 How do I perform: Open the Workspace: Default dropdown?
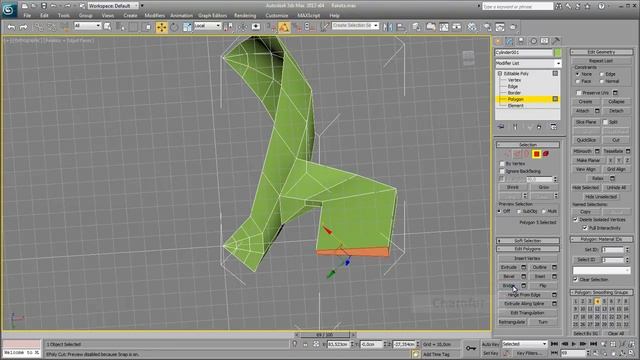coord(113,6)
